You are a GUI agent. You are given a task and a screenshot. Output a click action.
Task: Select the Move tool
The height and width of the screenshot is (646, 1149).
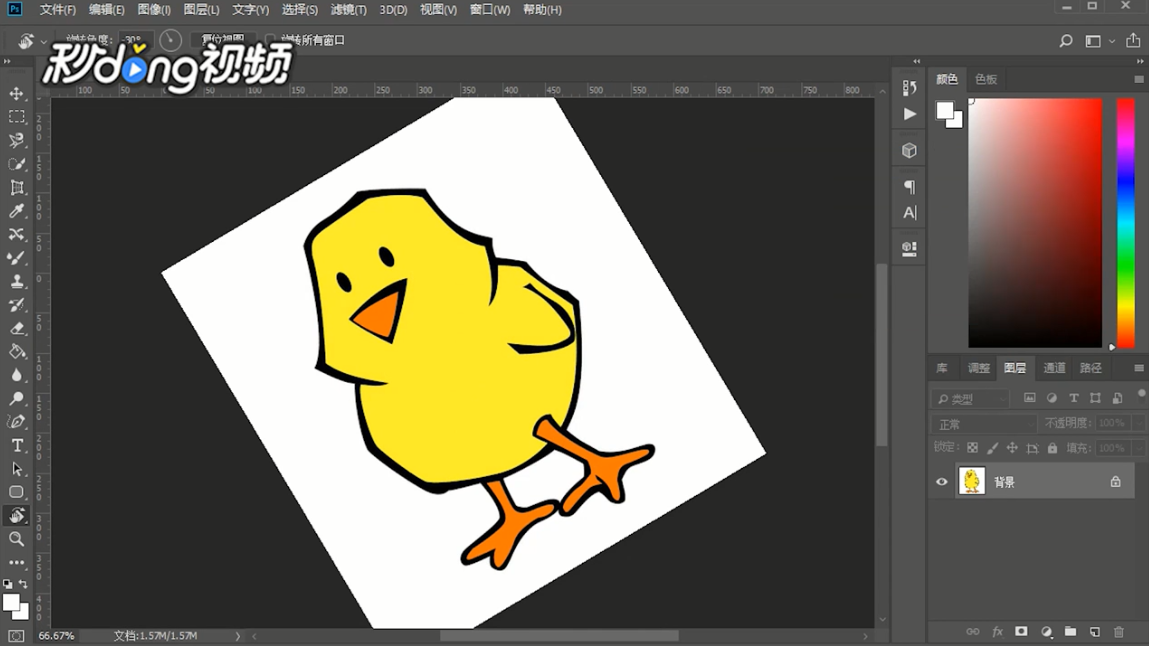[x=17, y=94]
